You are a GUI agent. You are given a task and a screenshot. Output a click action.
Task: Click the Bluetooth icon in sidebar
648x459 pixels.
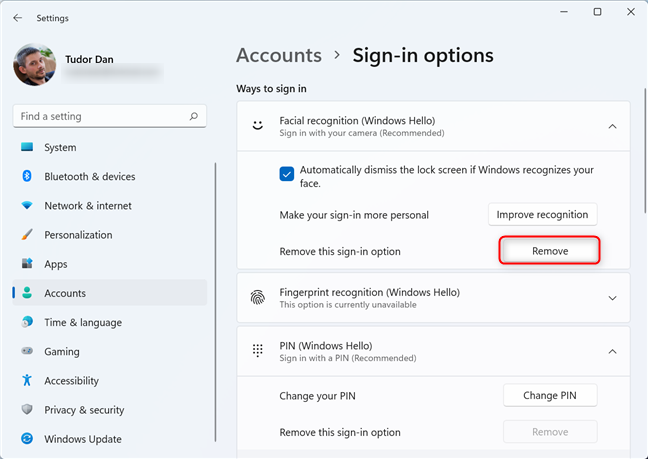[x=27, y=176]
